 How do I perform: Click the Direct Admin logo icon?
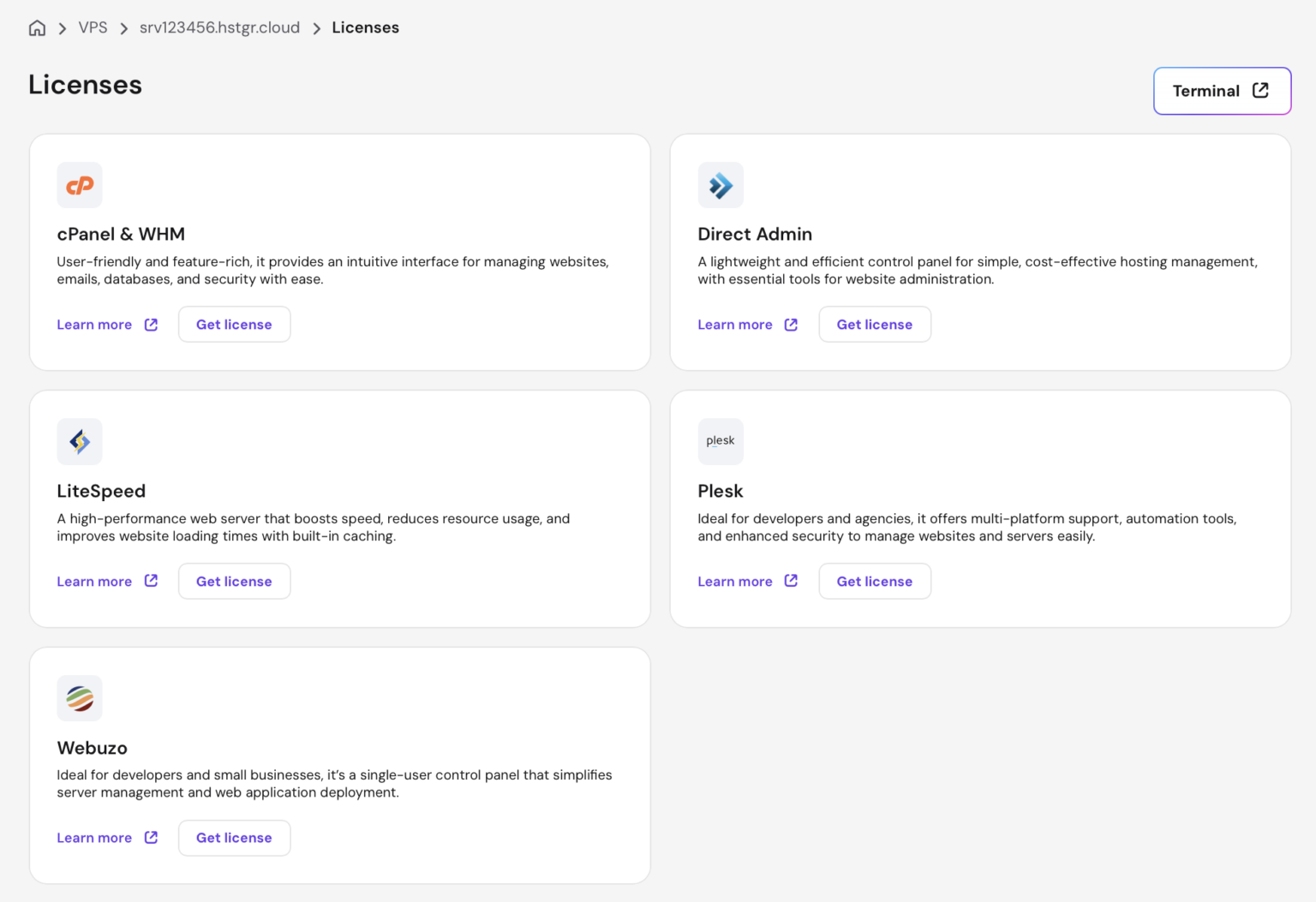pyautogui.click(x=721, y=185)
